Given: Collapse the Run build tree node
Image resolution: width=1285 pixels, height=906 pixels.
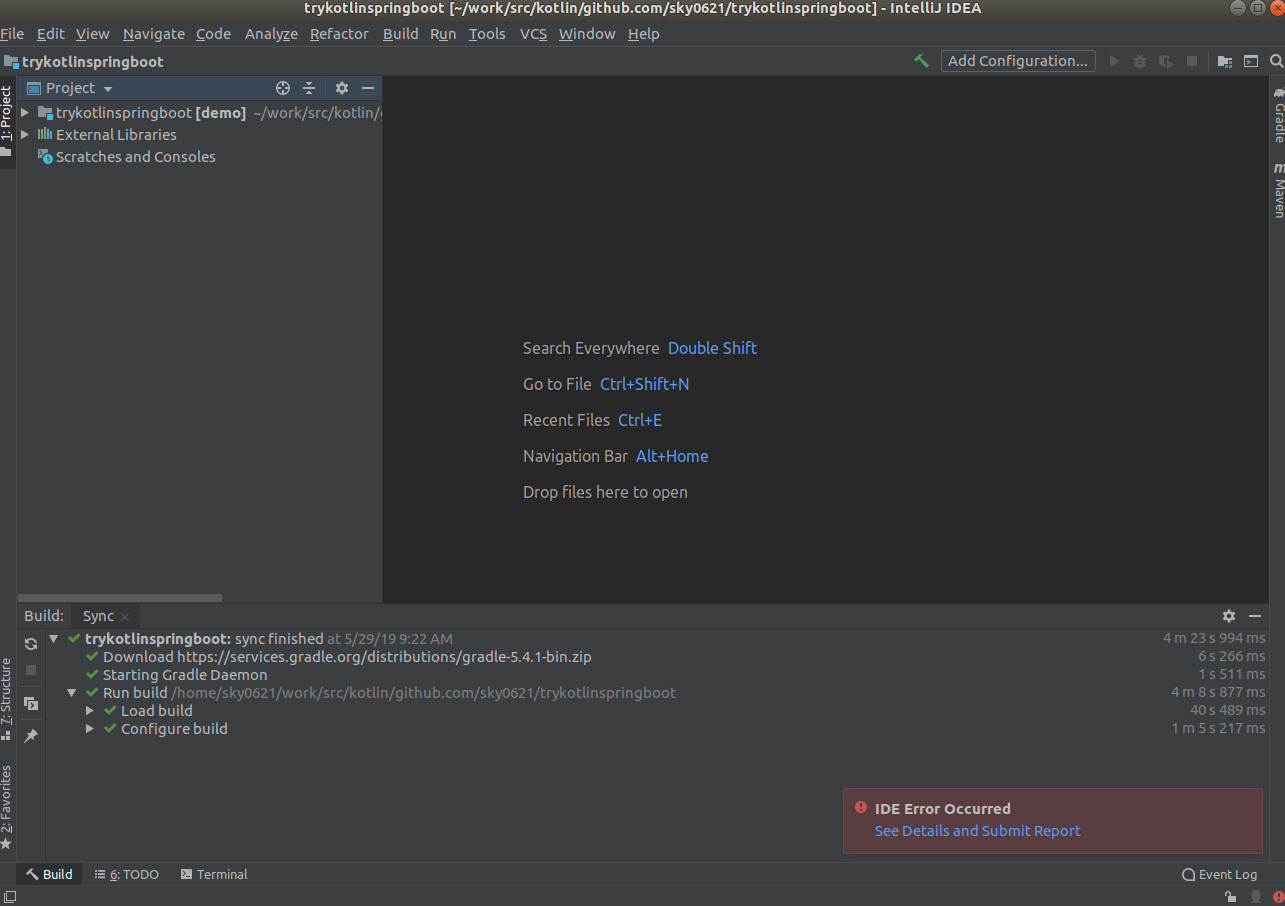Looking at the screenshot, I should pos(71,692).
